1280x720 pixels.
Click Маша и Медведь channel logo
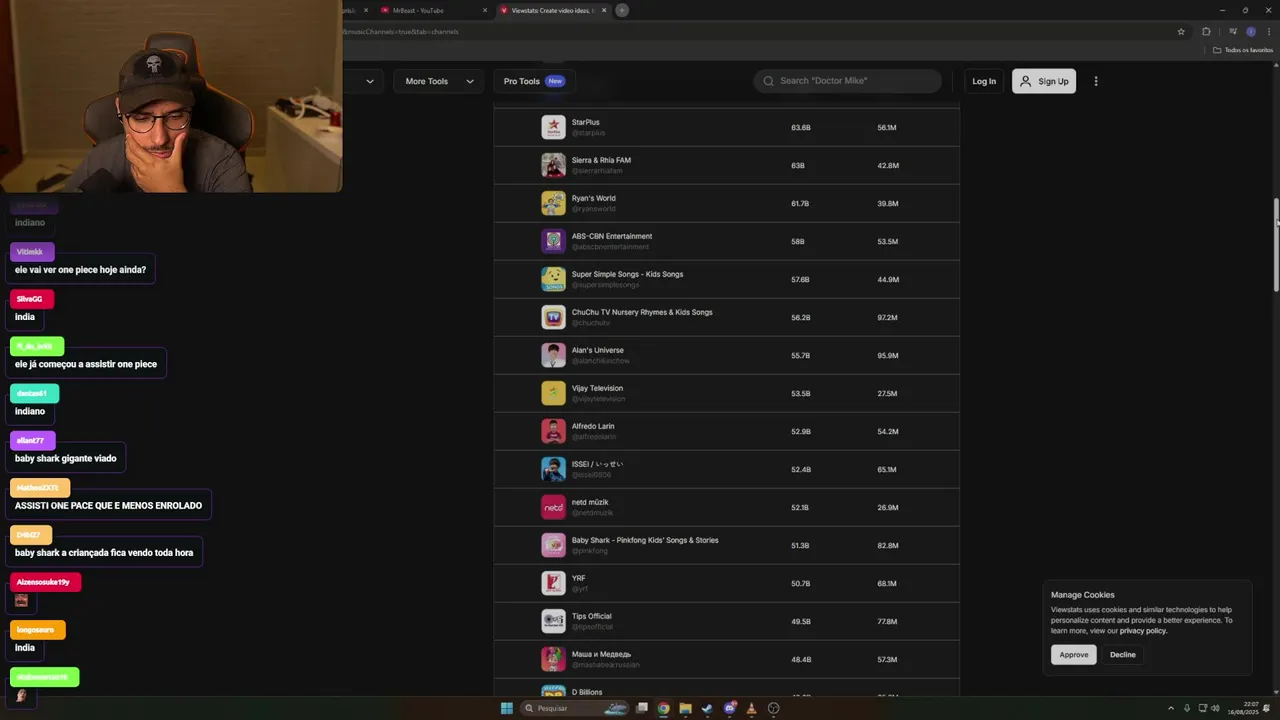pos(553,659)
